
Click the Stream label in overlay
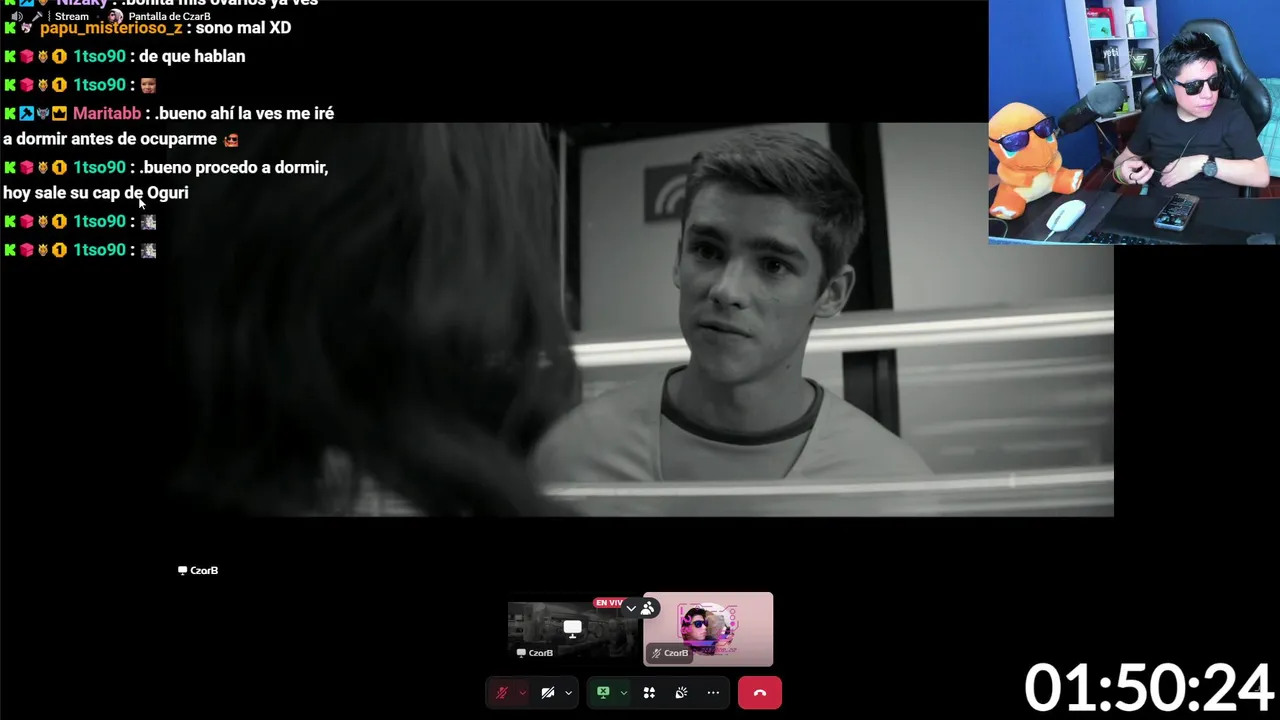coord(72,17)
